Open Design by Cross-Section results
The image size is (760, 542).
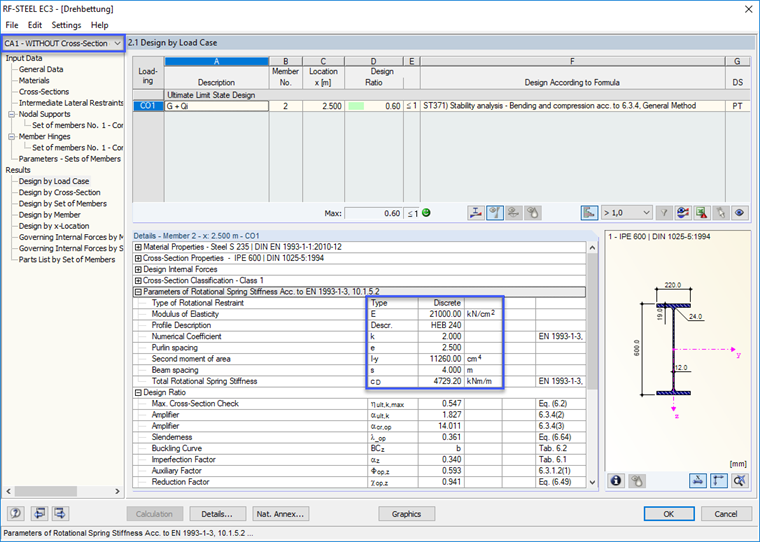(59, 192)
